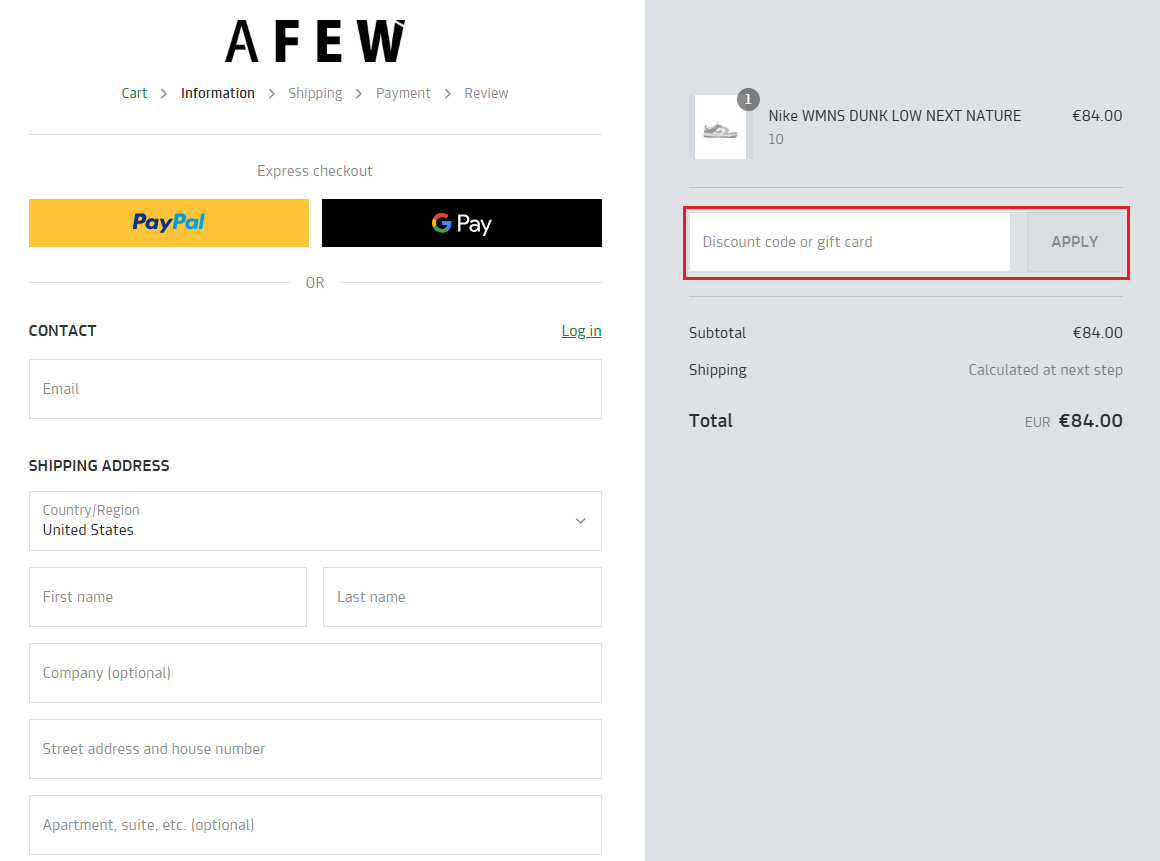Pay with PayPal express checkout
Viewport: 1160px width, 861px height.
click(169, 222)
